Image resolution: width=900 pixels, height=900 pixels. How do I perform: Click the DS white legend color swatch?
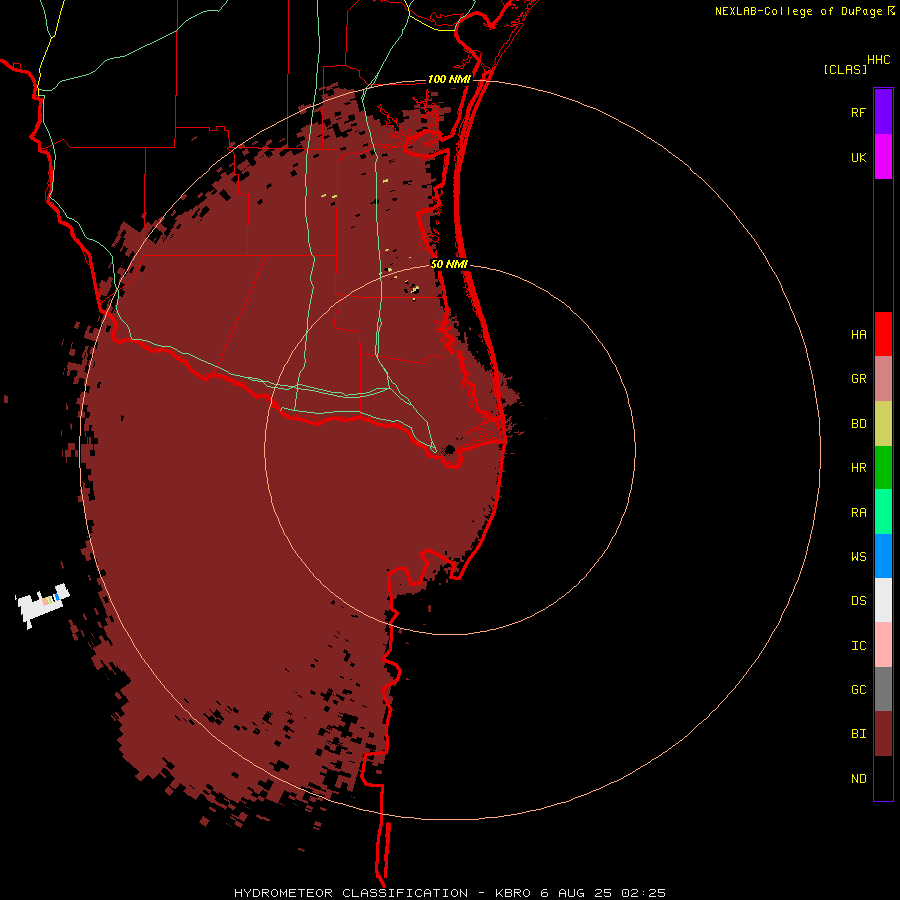click(x=883, y=600)
